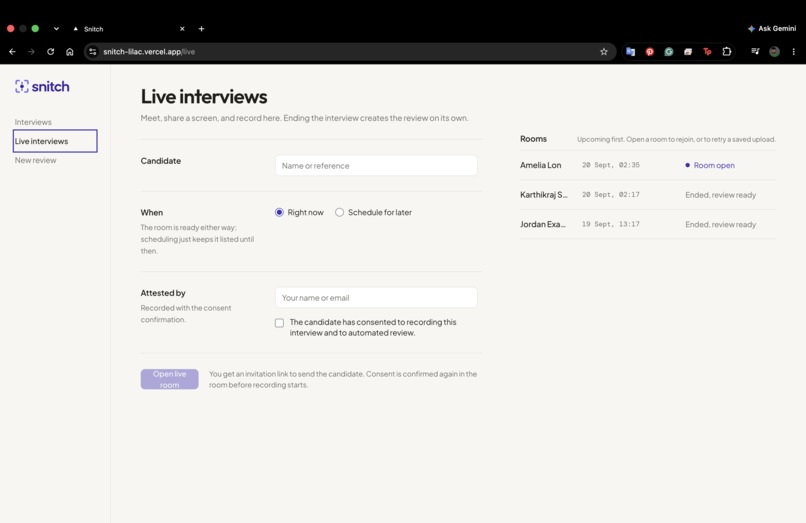Click the browser forward arrow
This screenshot has height=523, width=806.
coord(31,51)
